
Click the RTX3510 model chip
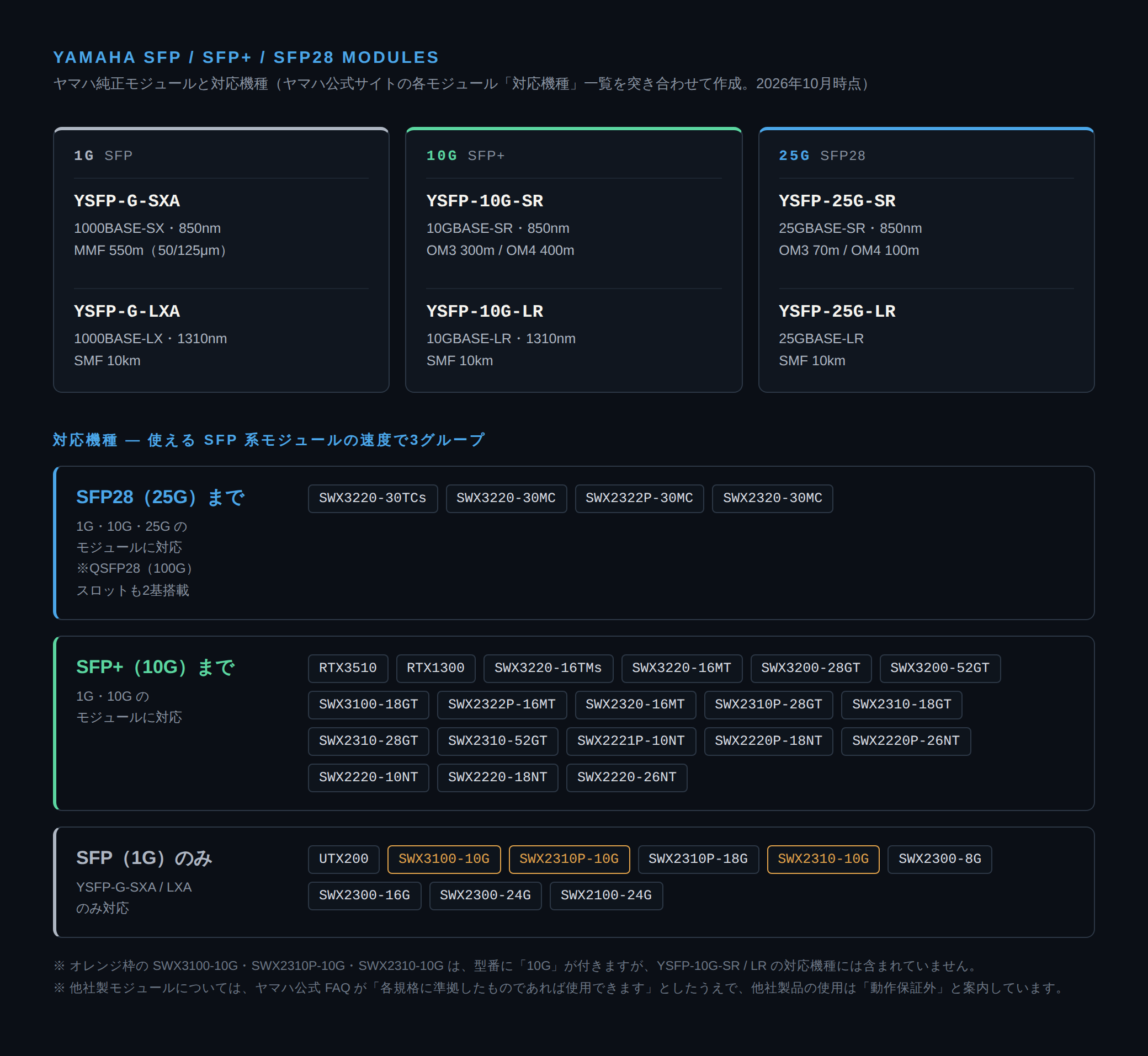tap(348, 668)
